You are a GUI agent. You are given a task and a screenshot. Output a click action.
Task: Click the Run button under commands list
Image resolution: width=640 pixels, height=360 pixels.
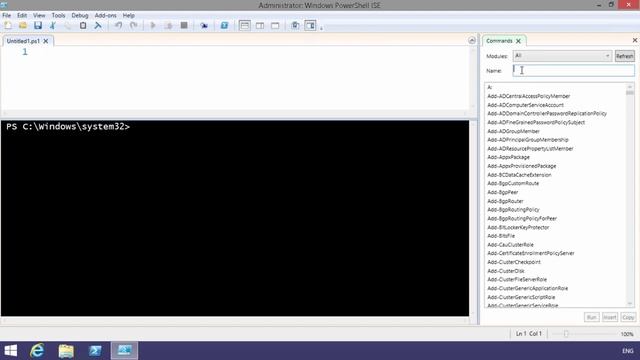click(591, 317)
